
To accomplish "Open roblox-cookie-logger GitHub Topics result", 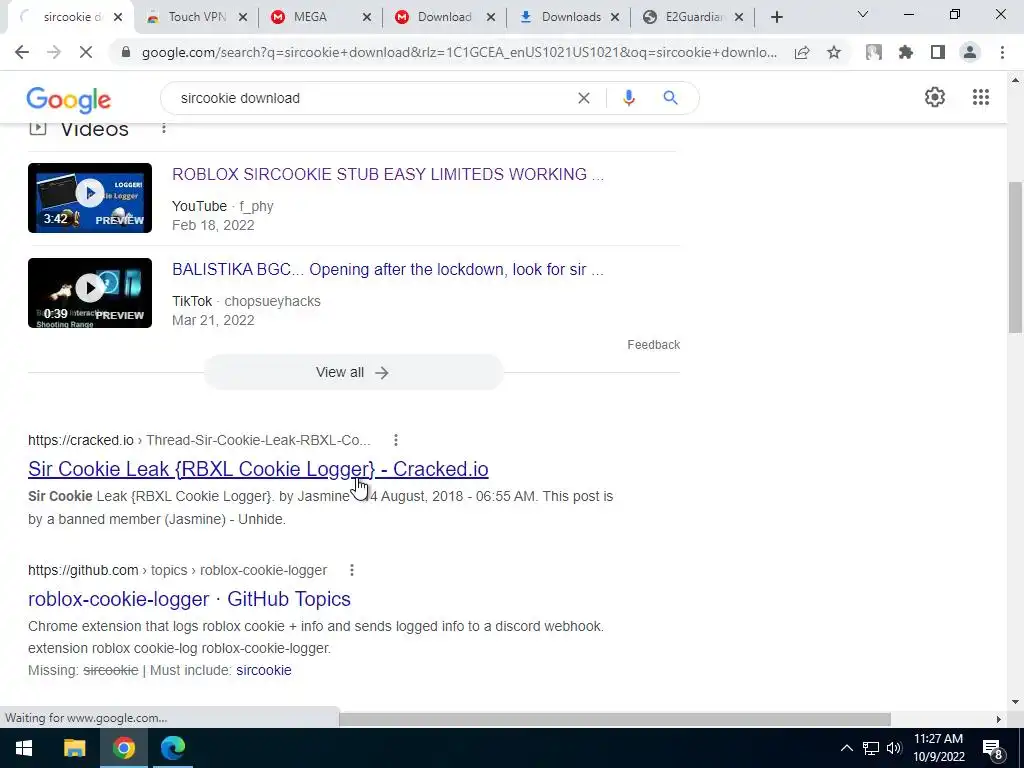I will click(189, 599).
